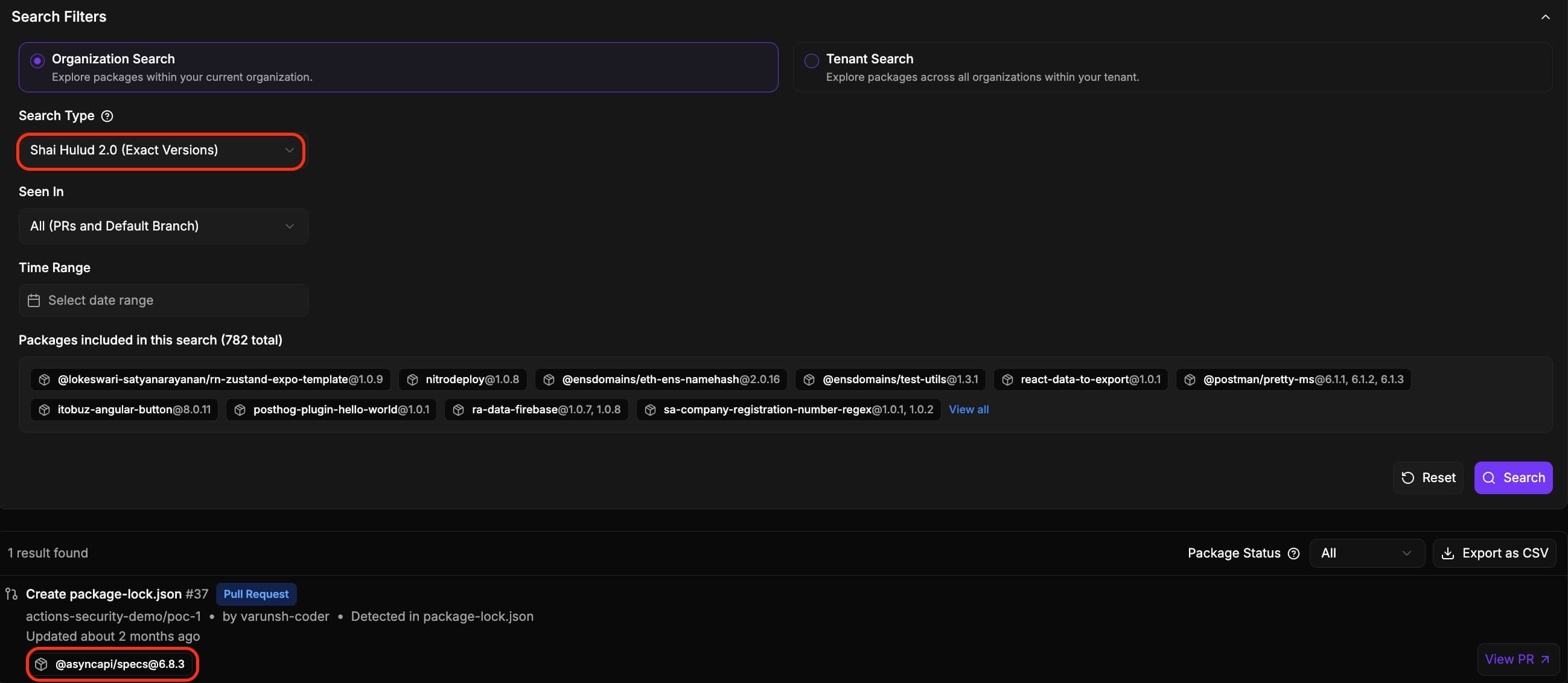Select Organization Search radio option
The image size is (1568, 683).
click(x=37, y=60)
